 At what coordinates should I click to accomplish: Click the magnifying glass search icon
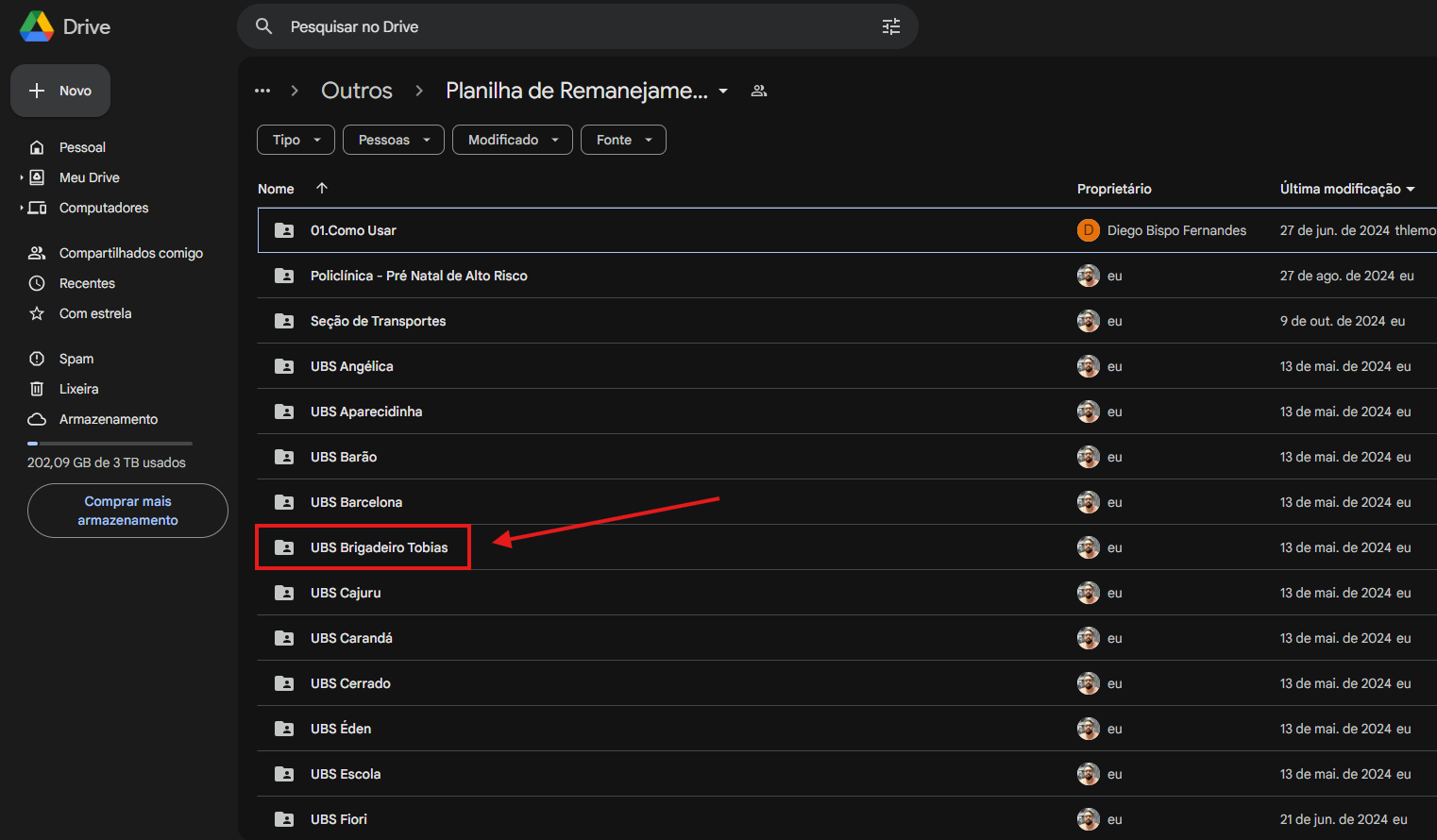(264, 26)
